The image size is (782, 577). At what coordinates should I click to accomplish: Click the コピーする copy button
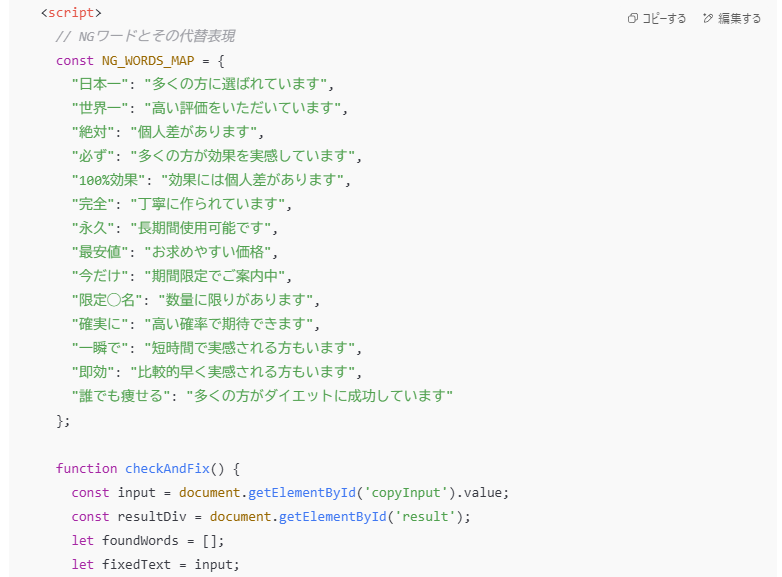[x=656, y=18]
